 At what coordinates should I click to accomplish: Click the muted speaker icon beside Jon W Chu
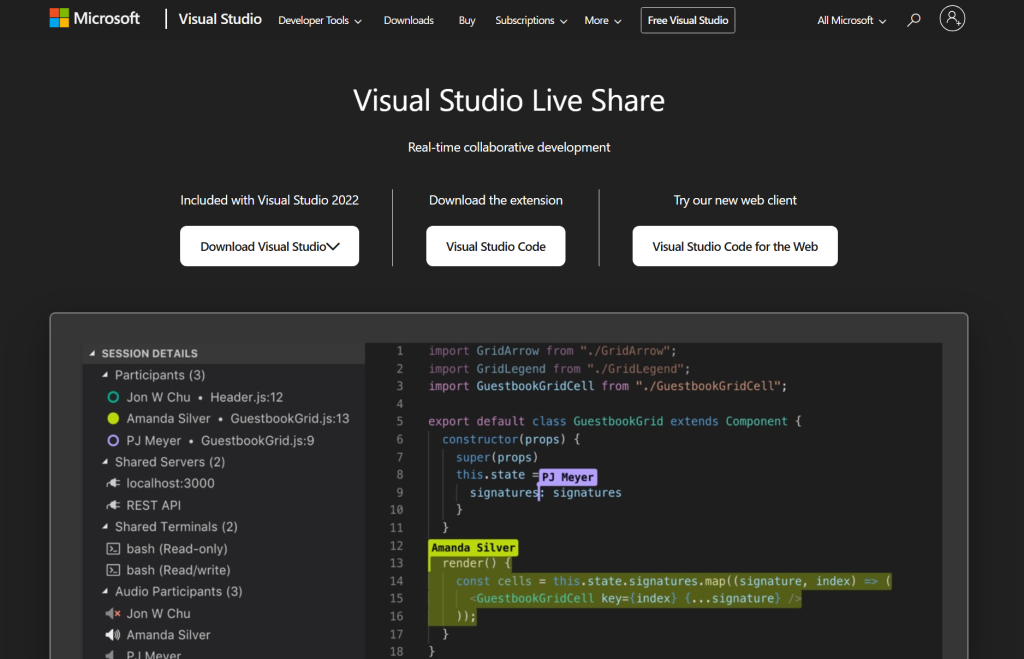(x=113, y=614)
